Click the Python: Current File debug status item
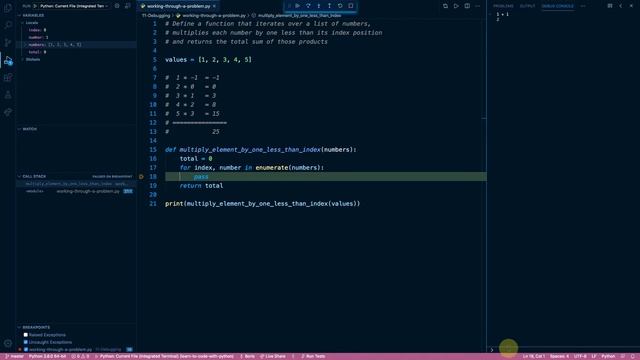The image size is (640, 360). pyautogui.click(x=164, y=356)
